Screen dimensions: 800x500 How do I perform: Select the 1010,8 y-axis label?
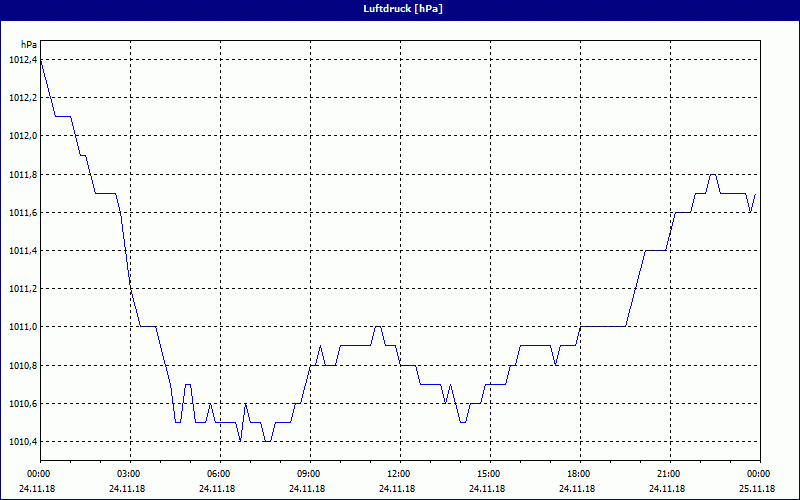22,366
